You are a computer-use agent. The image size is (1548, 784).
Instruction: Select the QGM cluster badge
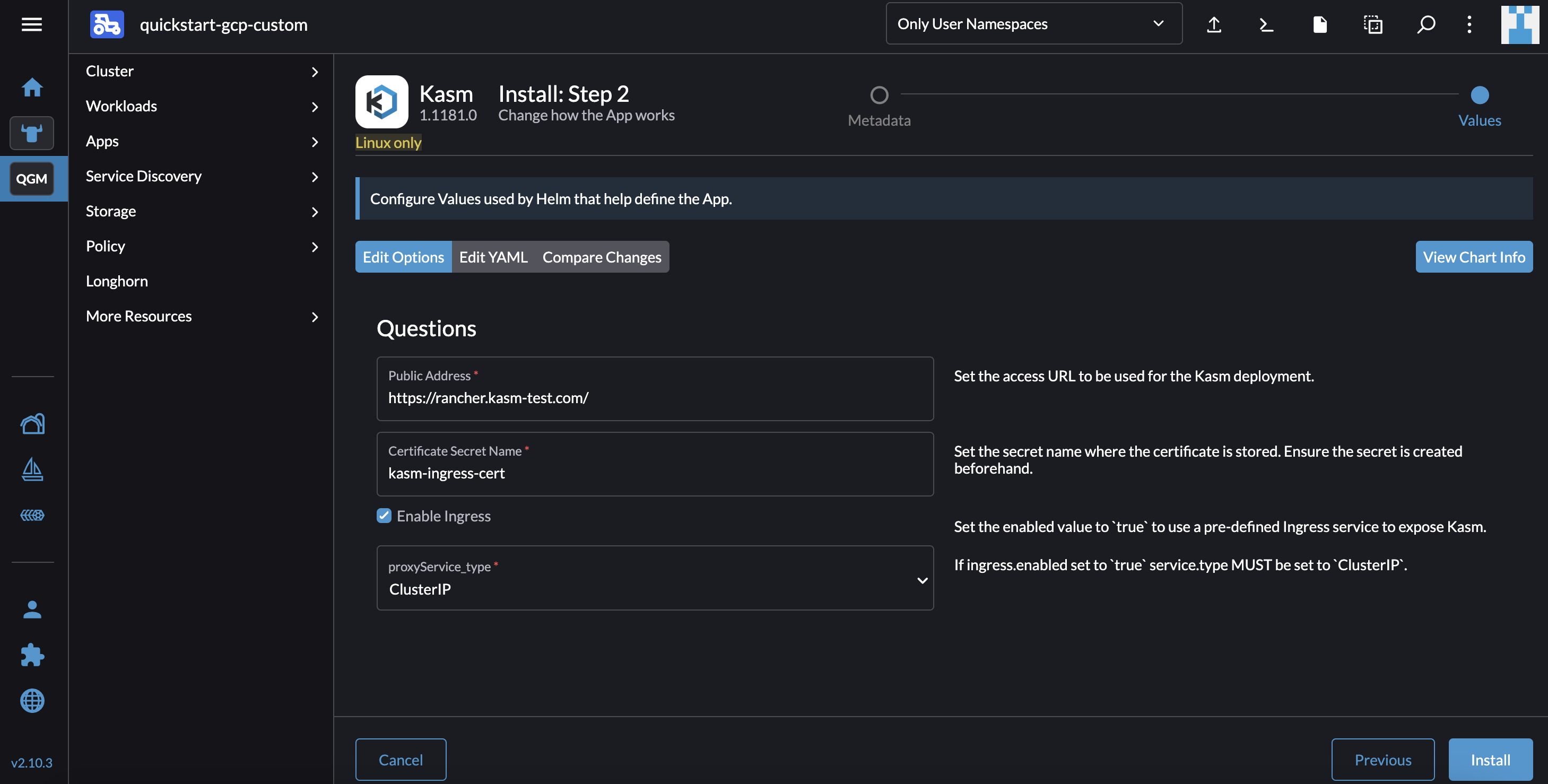(32, 178)
